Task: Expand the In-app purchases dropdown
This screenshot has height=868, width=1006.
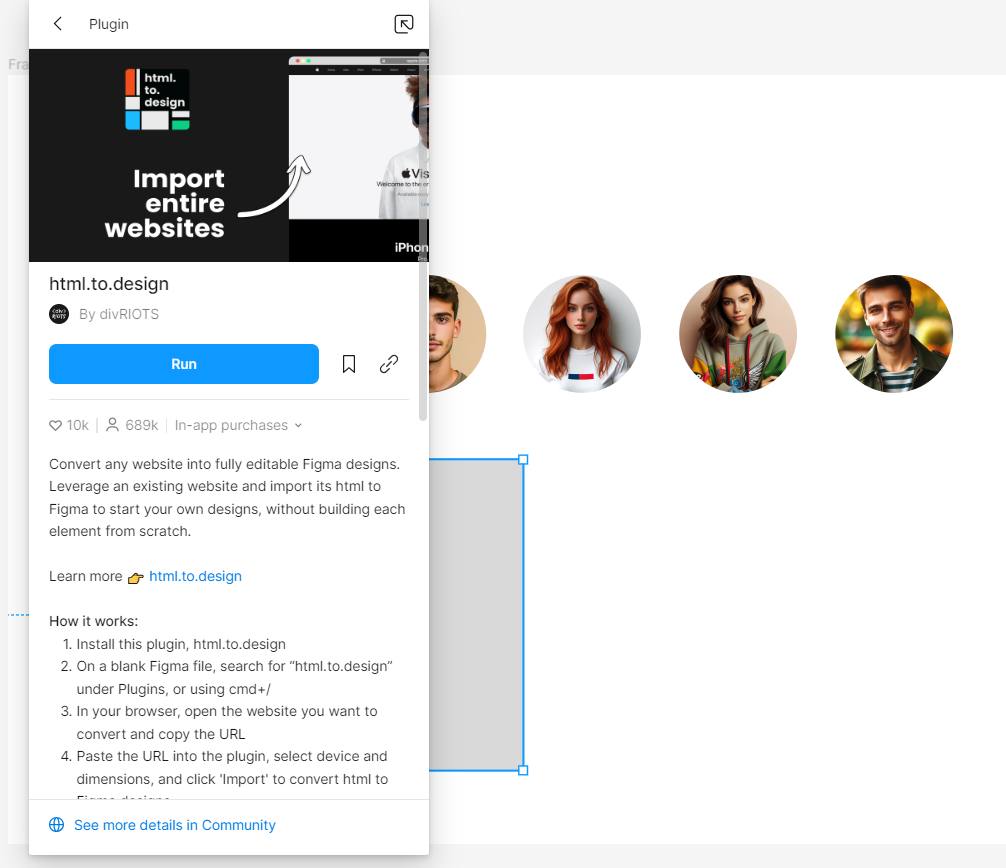Action: [238, 425]
